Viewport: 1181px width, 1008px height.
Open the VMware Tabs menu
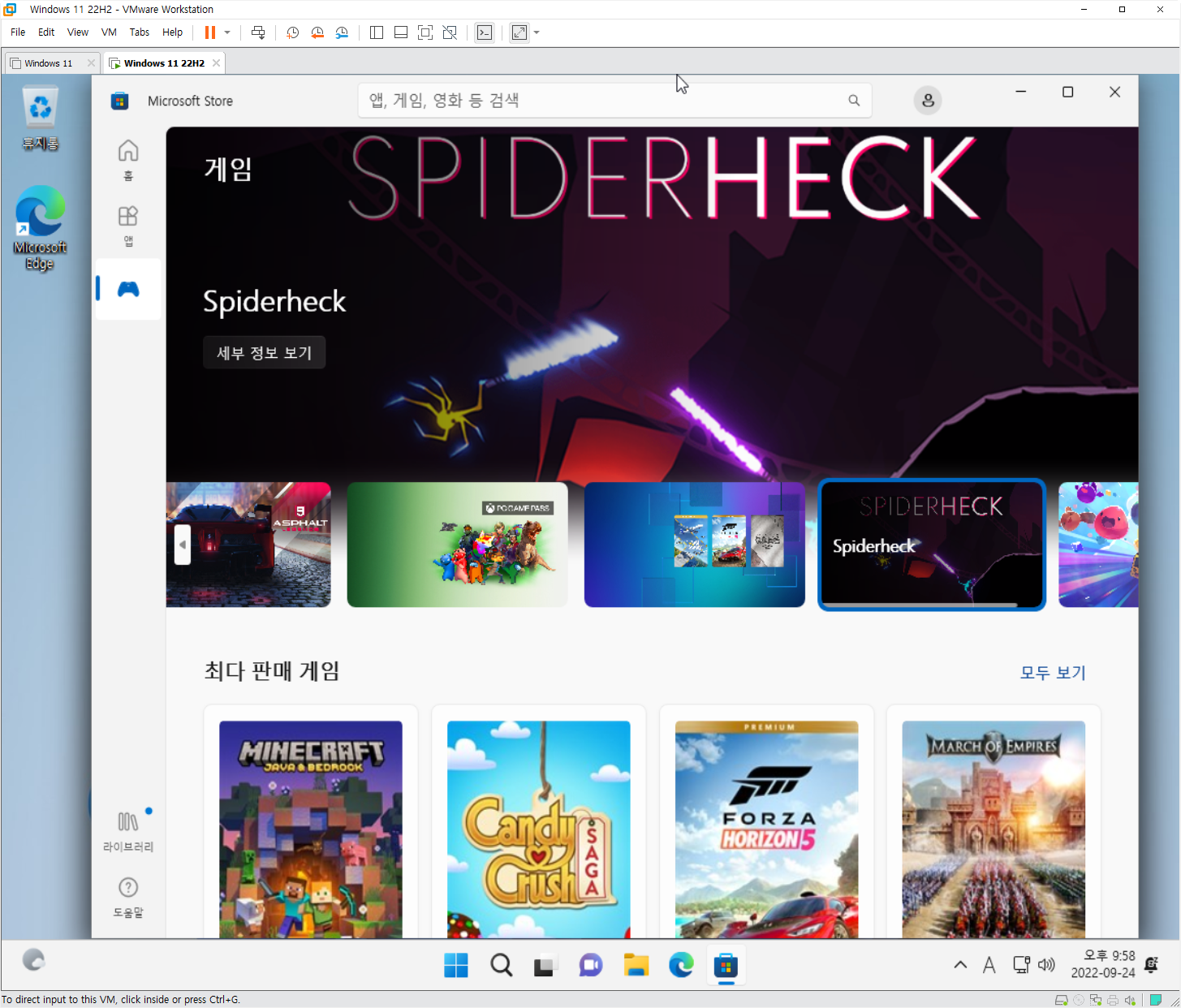(x=140, y=32)
